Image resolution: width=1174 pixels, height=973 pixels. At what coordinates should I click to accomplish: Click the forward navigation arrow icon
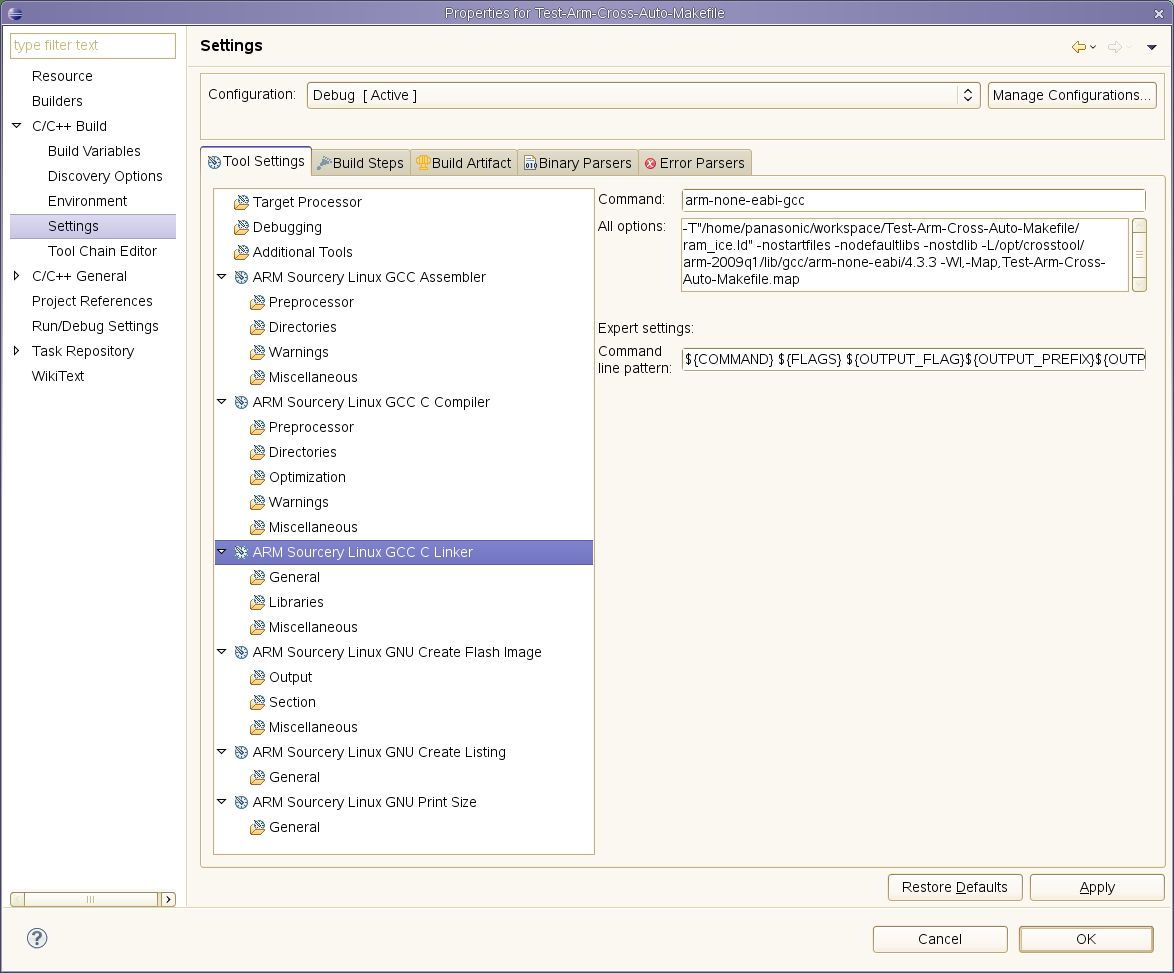pos(1114,46)
